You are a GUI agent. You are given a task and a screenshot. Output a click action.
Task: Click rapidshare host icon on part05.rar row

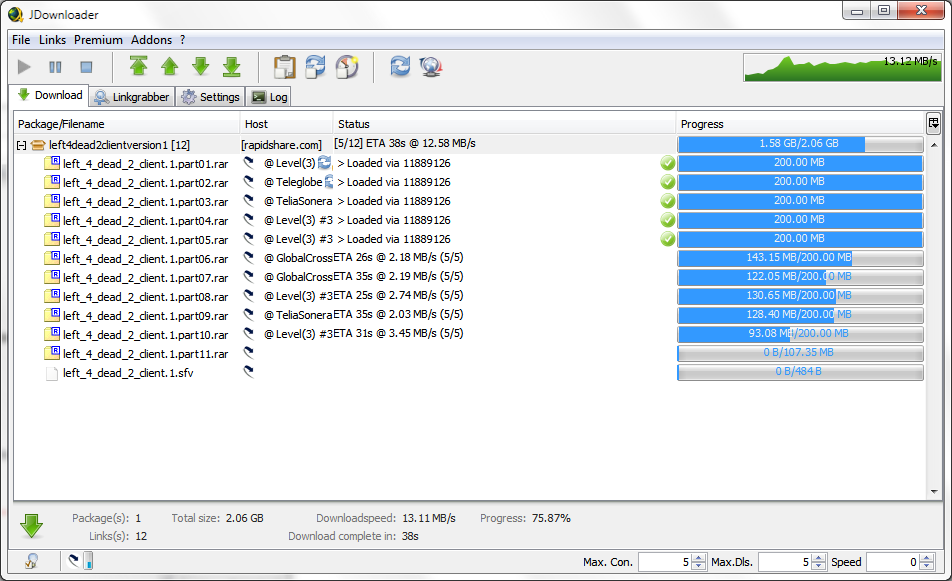point(249,238)
